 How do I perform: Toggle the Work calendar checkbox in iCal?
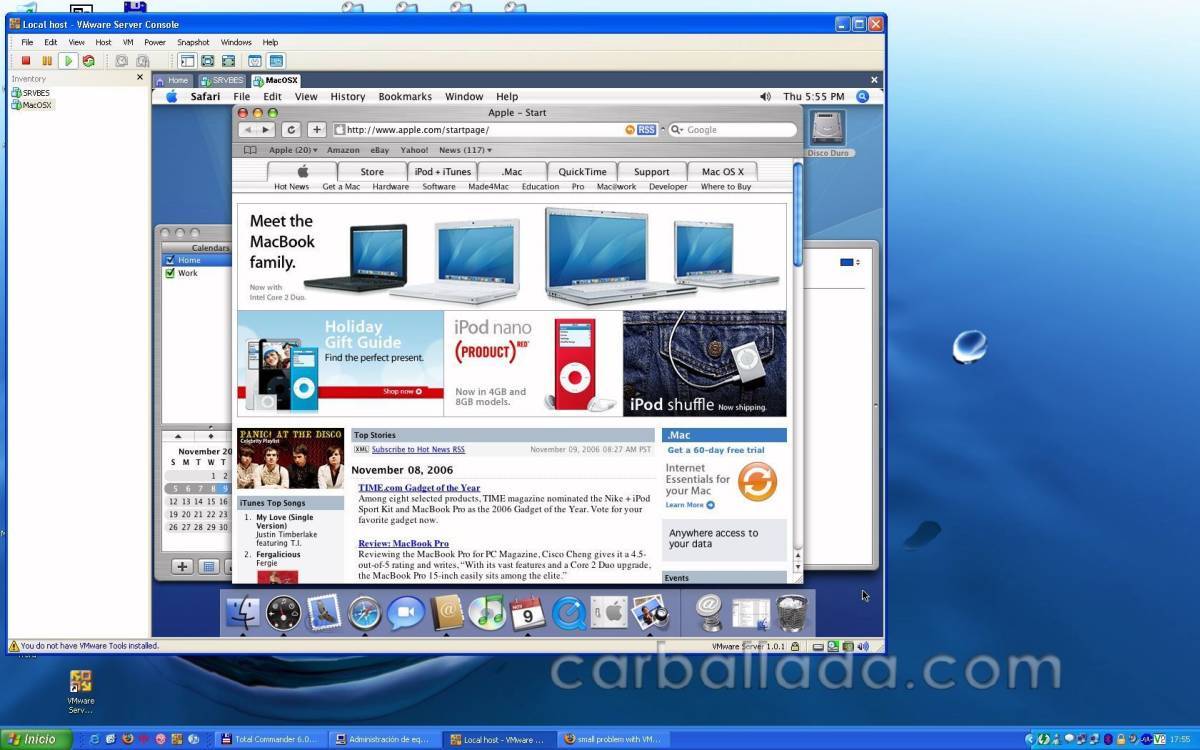tap(170, 273)
